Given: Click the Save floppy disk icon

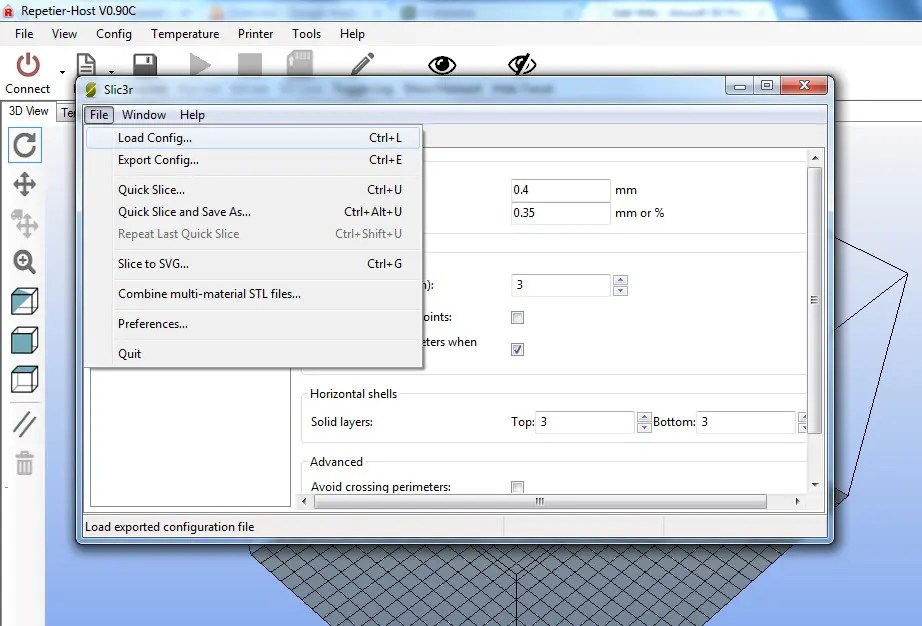Looking at the screenshot, I should coord(145,64).
